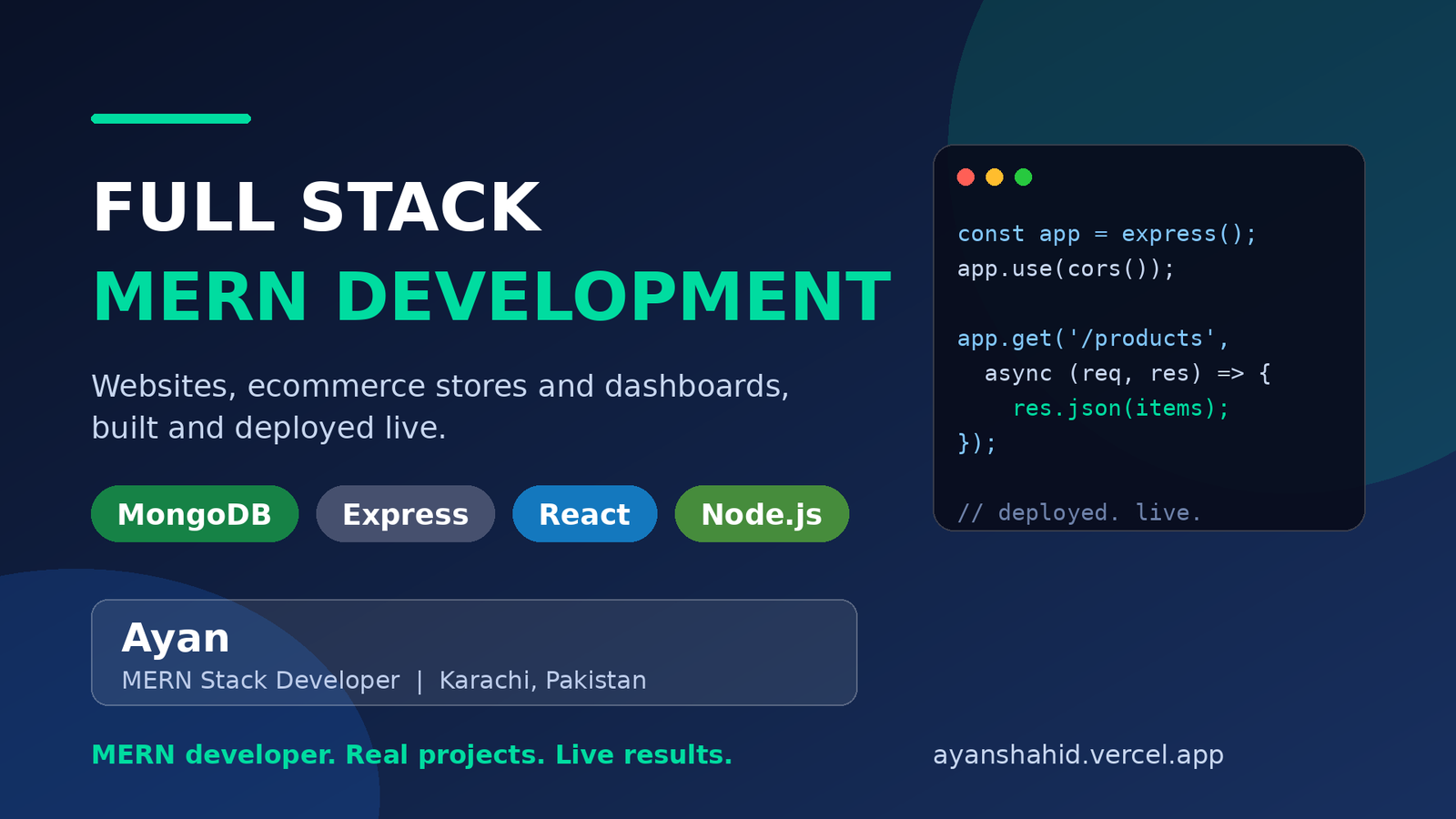Click the line "Websites, ecommerce stores and dashboards,"

tap(440, 387)
